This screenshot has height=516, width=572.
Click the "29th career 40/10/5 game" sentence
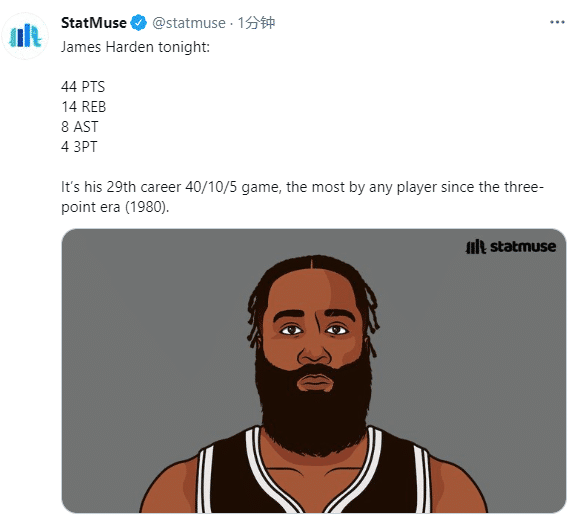click(x=194, y=187)
